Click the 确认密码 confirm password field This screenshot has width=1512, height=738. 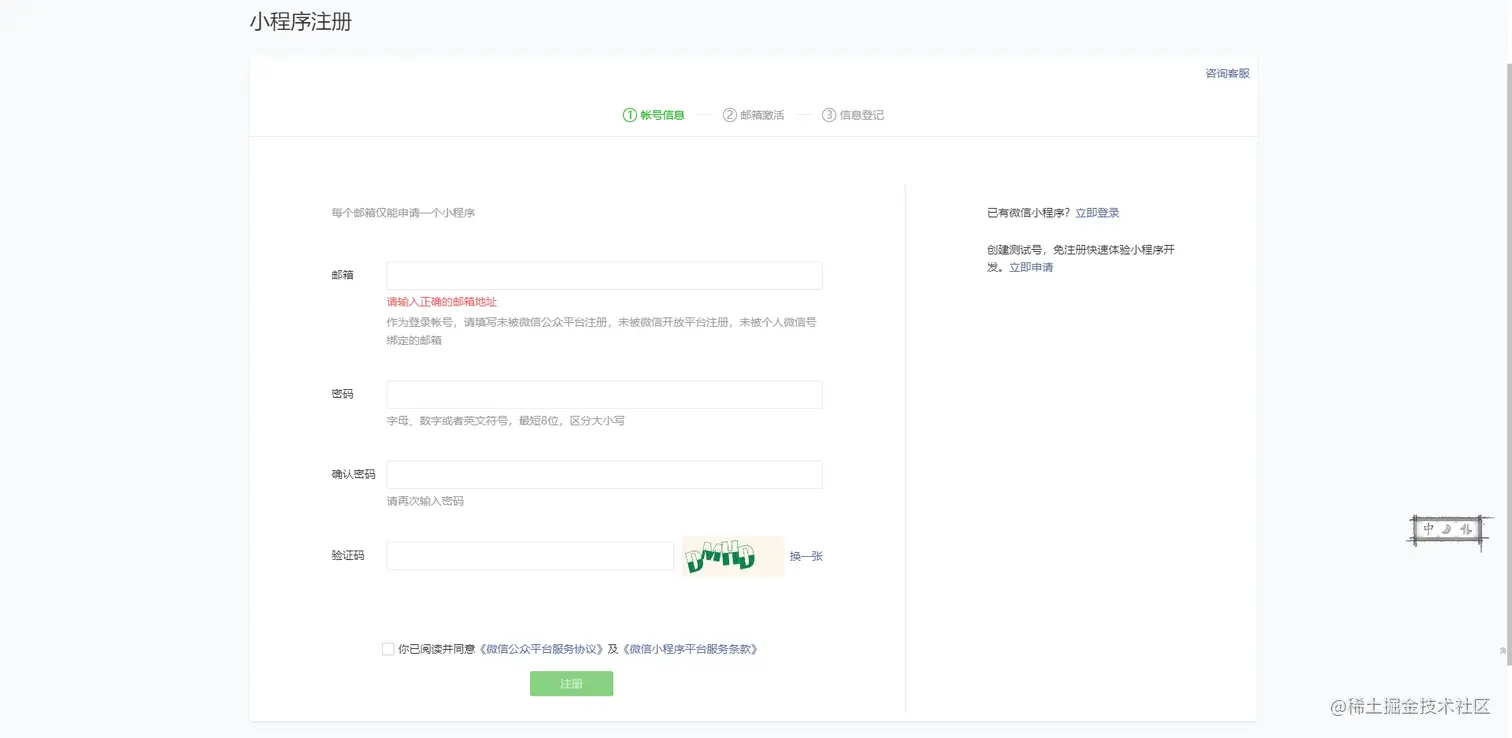[x=604, y=474]
